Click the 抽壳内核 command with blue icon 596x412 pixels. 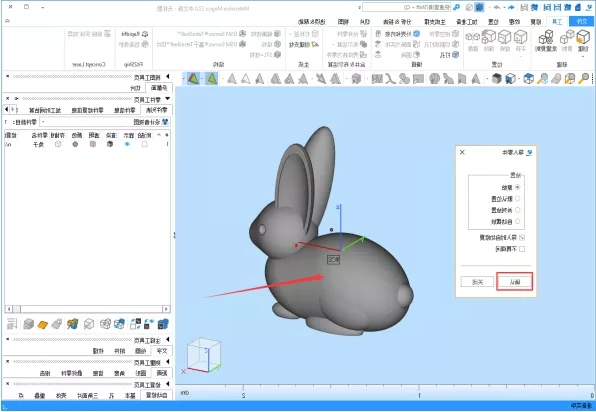point(402,34)
